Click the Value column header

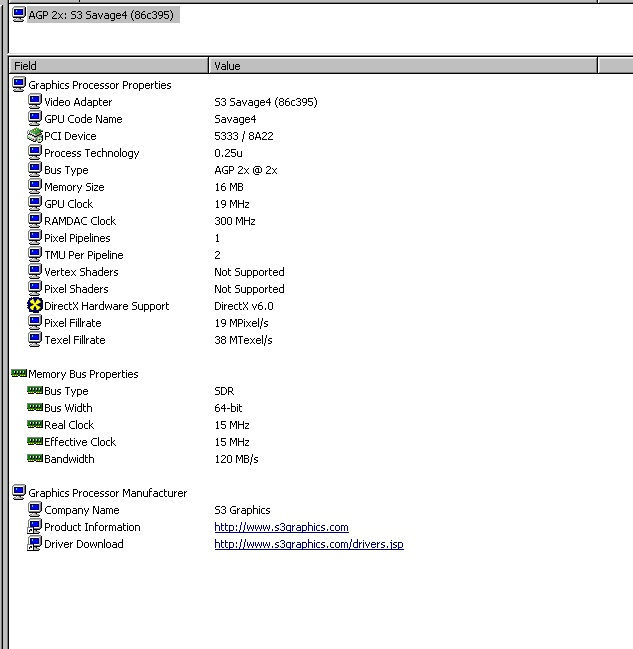point(403,66)
